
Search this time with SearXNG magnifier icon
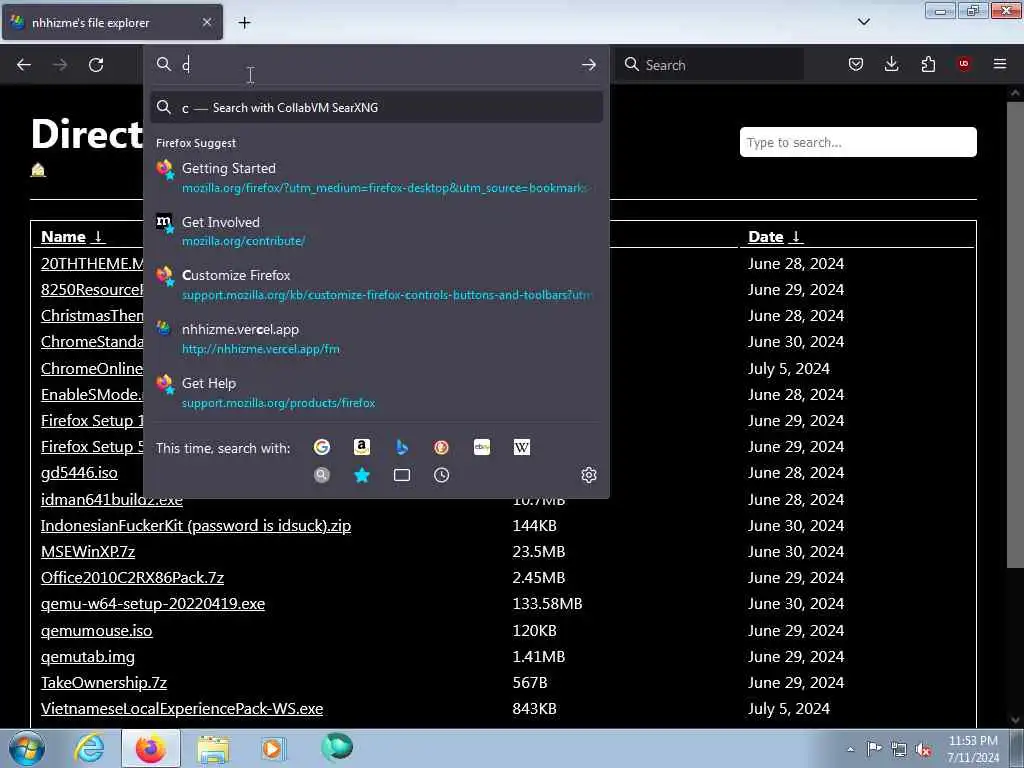322,475
